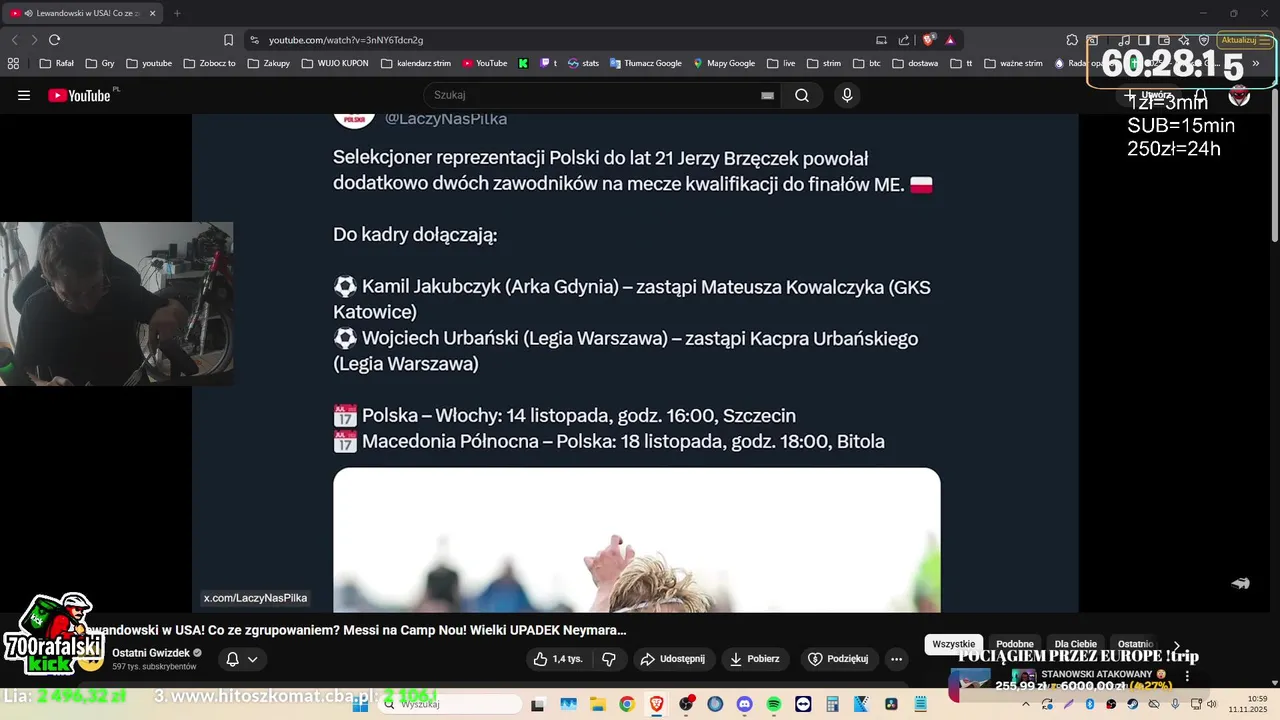This screenshot has height=720, width=1280.
Task: Open Brave browser from taskbar
Action: pyautogui.click(x=656, y=704)
